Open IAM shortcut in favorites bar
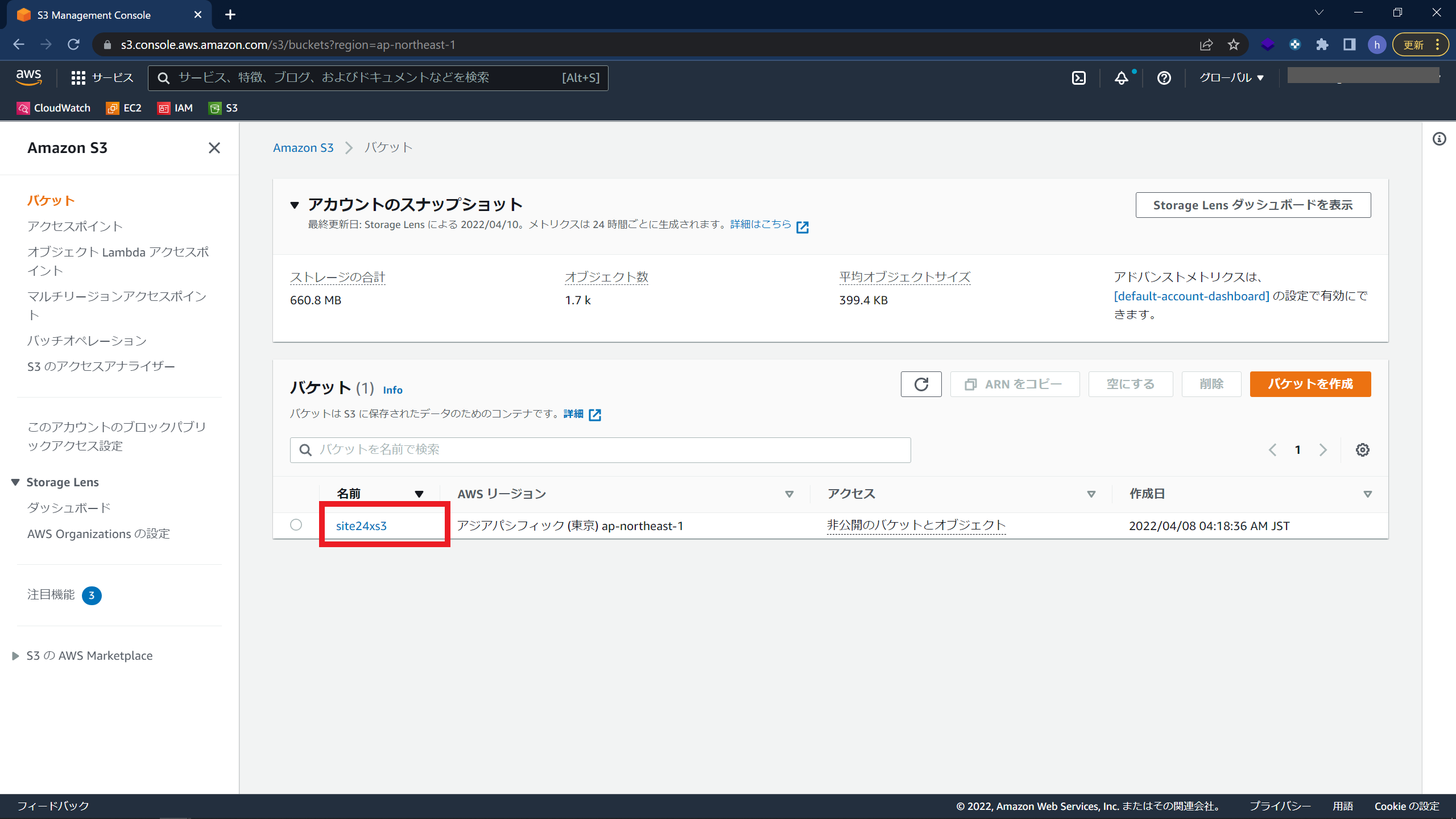 175,108
